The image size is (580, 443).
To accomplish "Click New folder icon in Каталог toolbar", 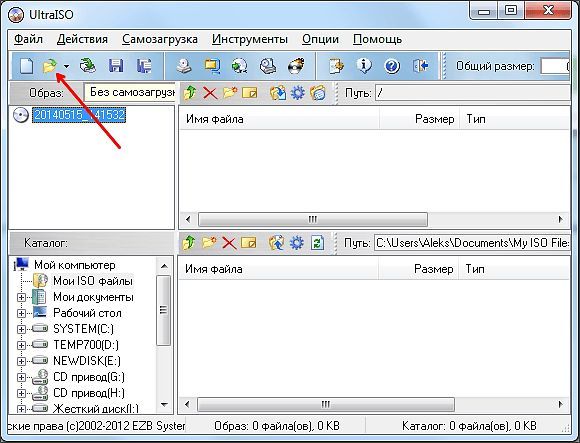I will pyautogui.click(x=209, y=243).
